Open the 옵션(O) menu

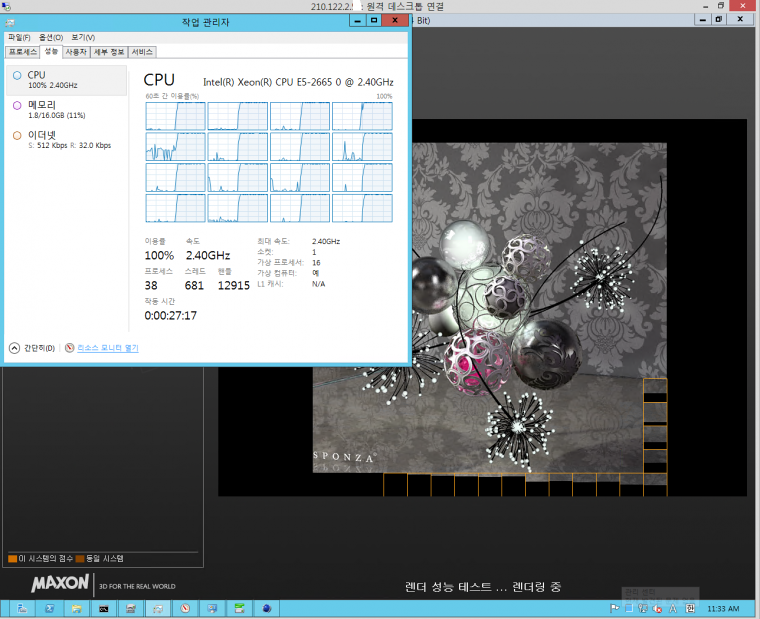tap(51, 37)
